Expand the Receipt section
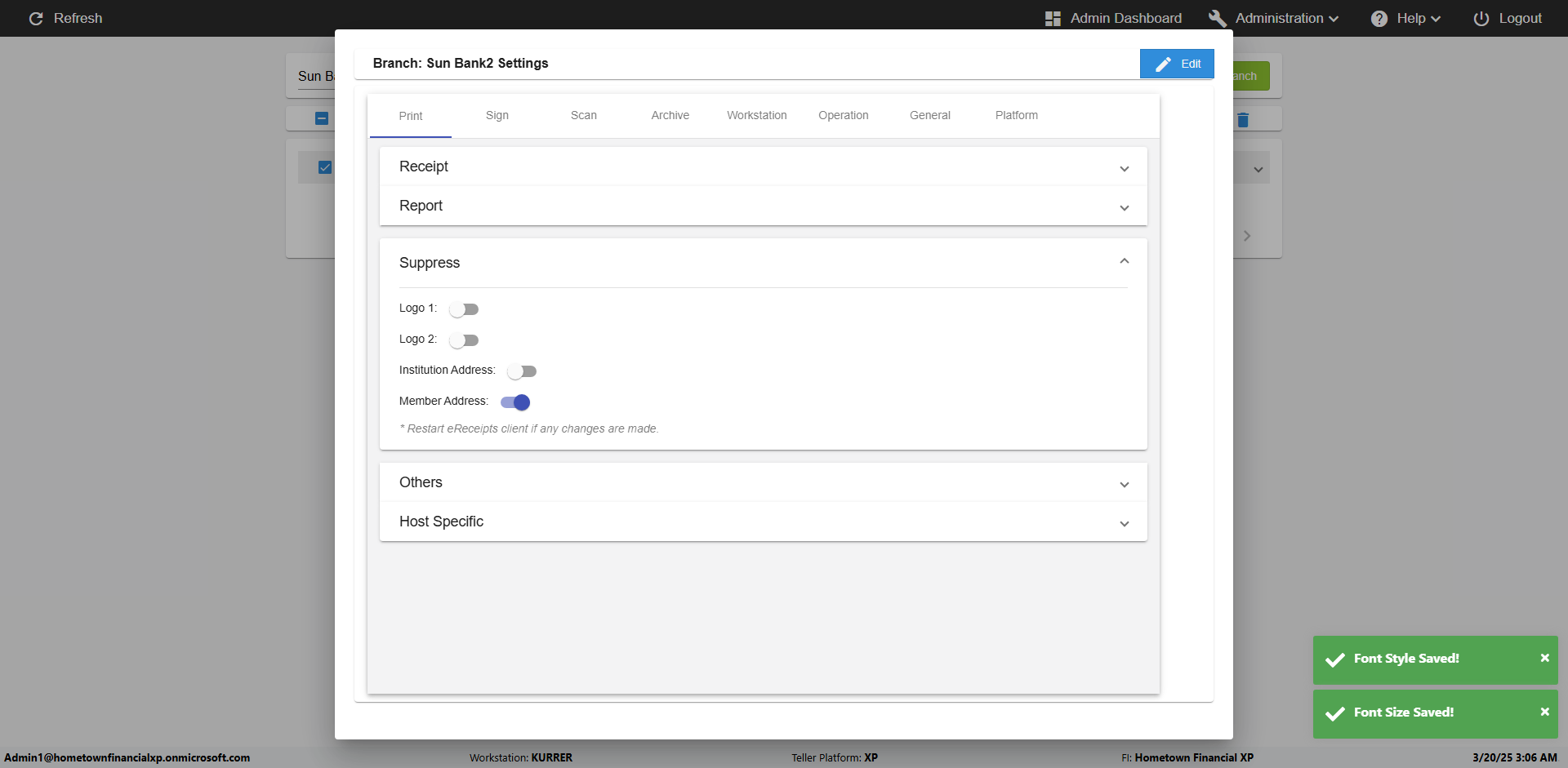1568x768 pixels. (1125, 168)
